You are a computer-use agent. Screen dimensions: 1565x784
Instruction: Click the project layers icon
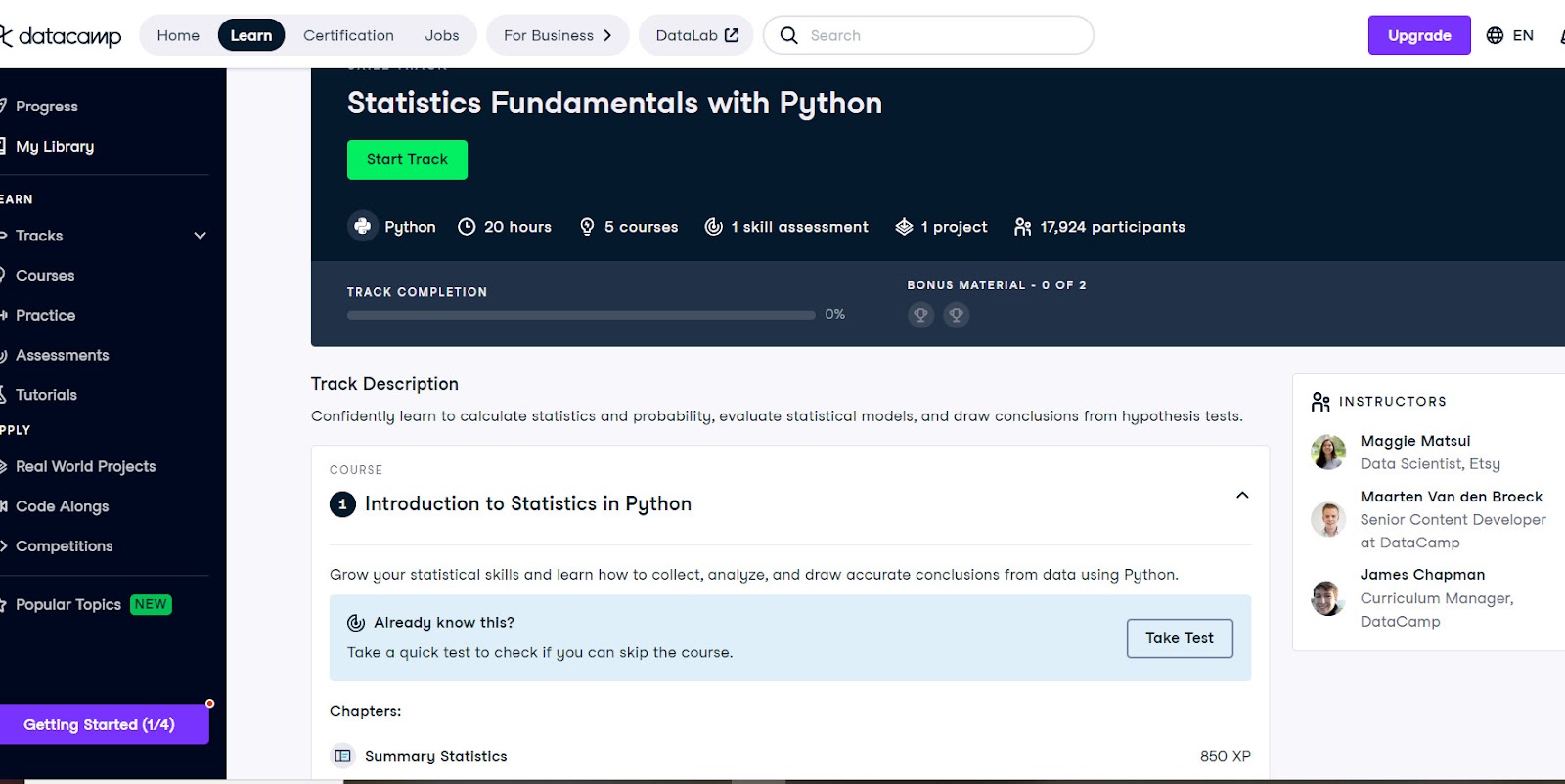point(904,227)
